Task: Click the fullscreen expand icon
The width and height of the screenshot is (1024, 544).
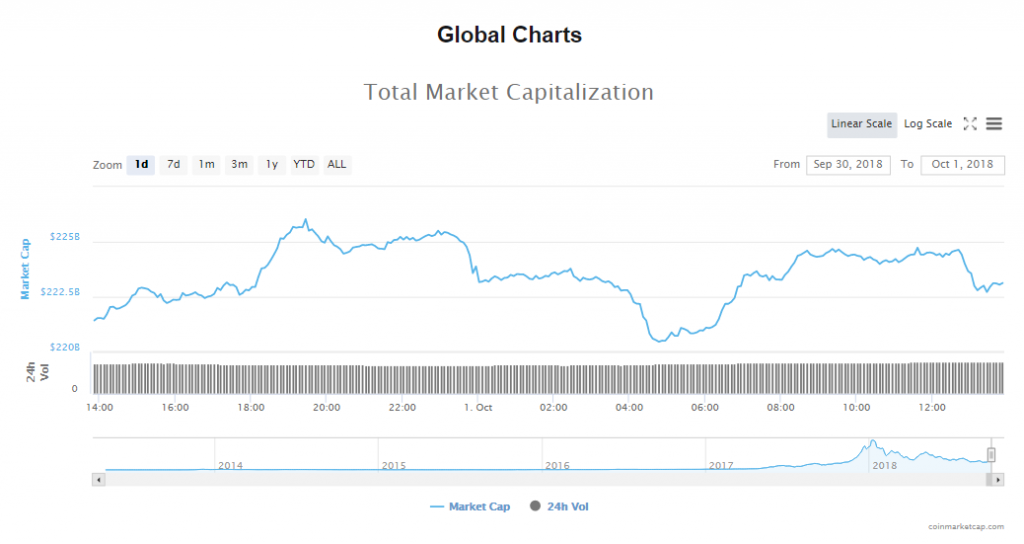Action: coord(969,124)
